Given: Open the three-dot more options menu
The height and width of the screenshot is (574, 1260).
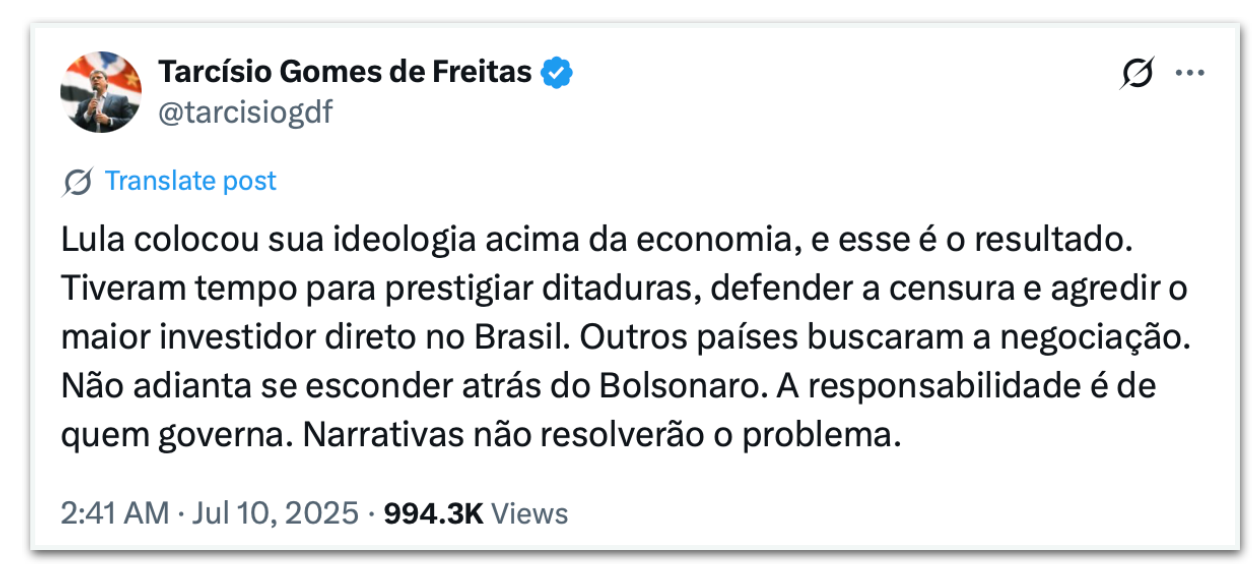Looking at the screenshot, I should [x=1190, y=73].
